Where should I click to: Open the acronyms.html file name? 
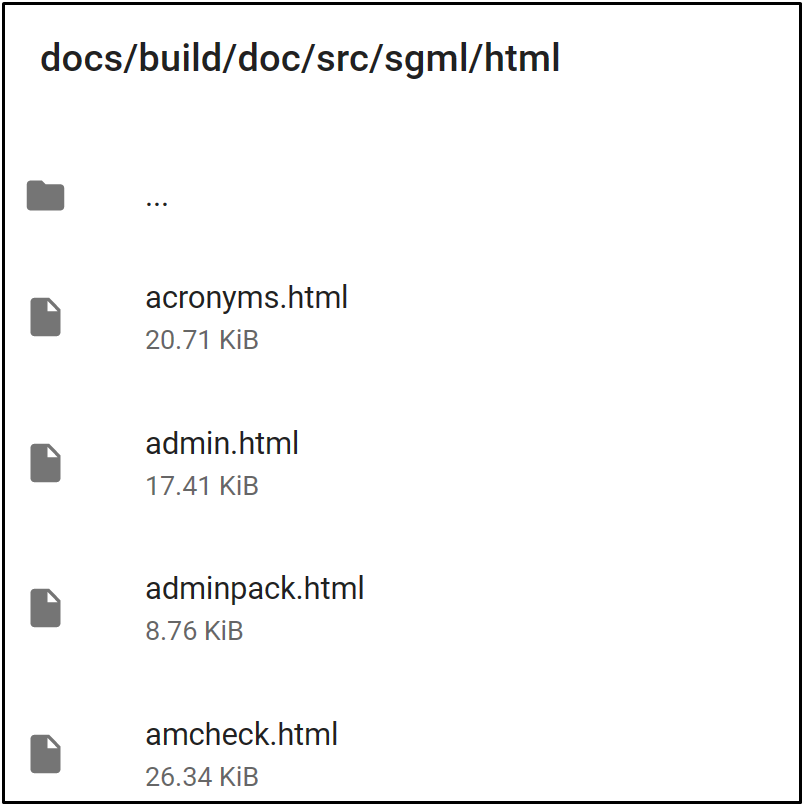(247, 298)
